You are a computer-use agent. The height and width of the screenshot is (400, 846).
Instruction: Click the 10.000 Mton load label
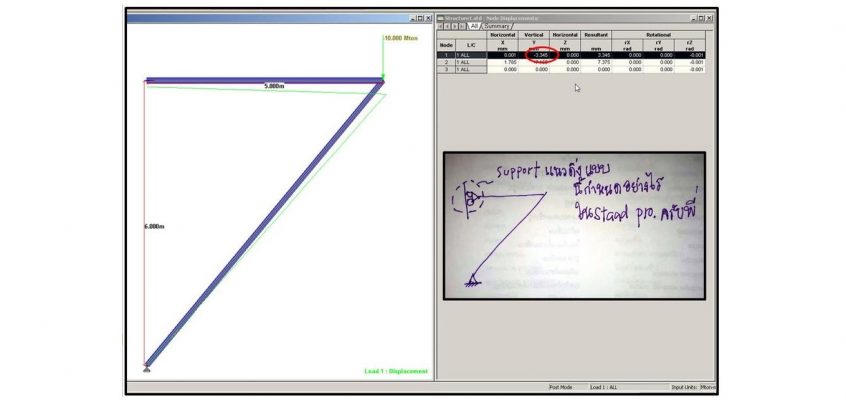coord(401,38)
